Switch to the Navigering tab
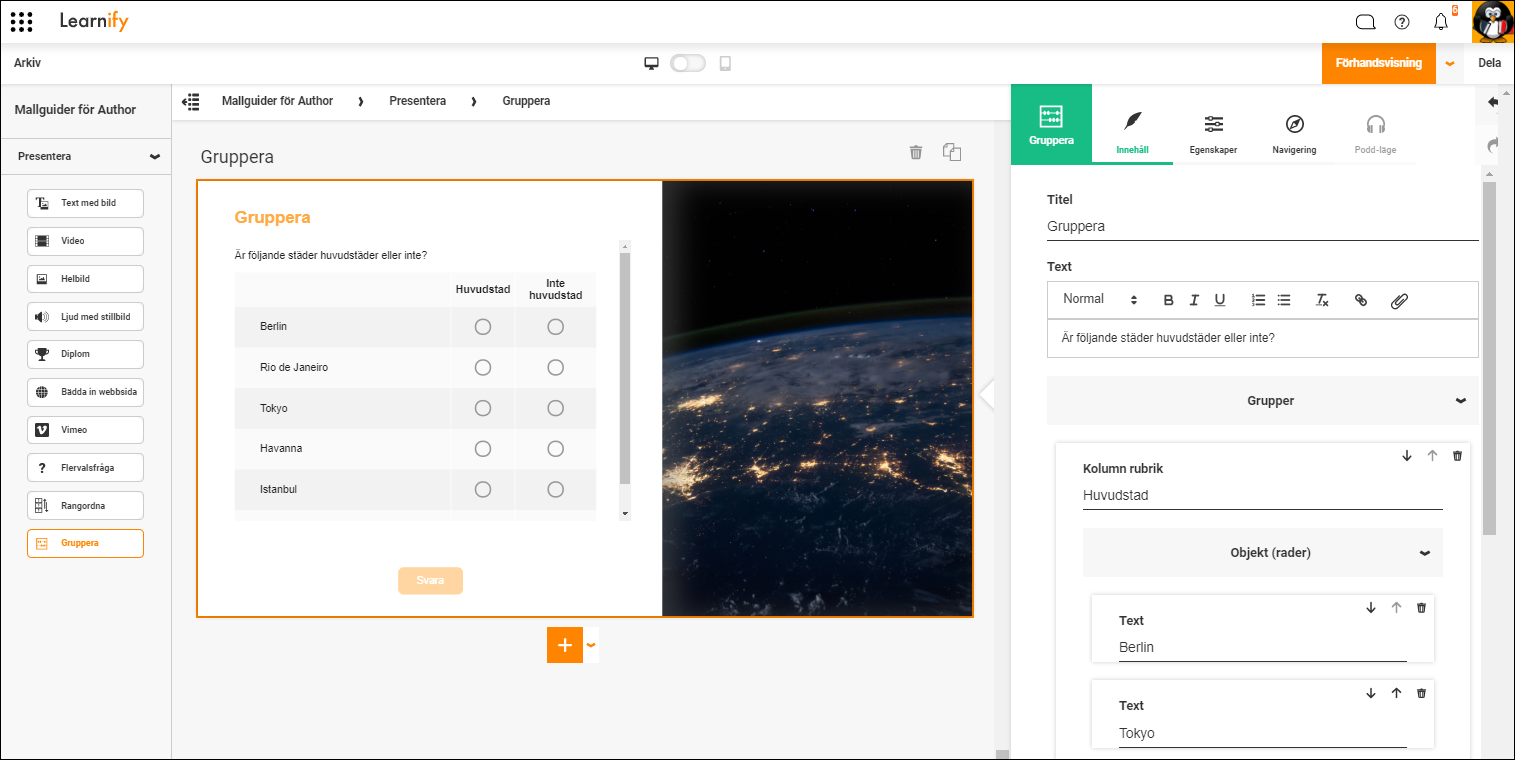Image resolution: width=1515 pixels, height=760 pixels. [1294, 133]
